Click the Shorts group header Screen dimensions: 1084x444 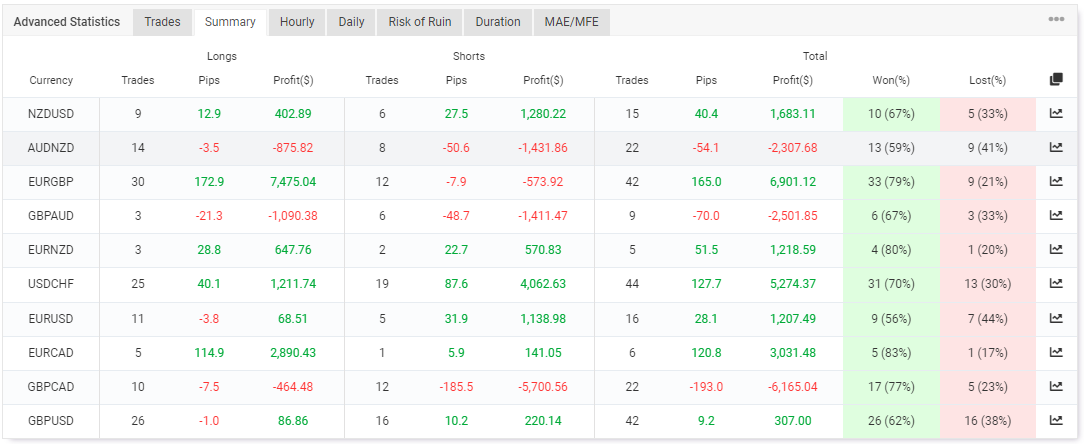click(469, 57)
